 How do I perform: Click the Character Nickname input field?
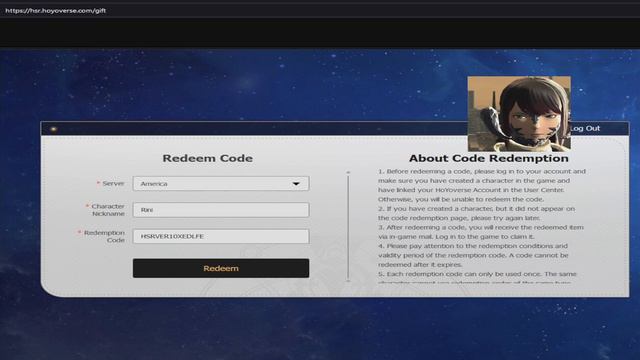[221, 210]
